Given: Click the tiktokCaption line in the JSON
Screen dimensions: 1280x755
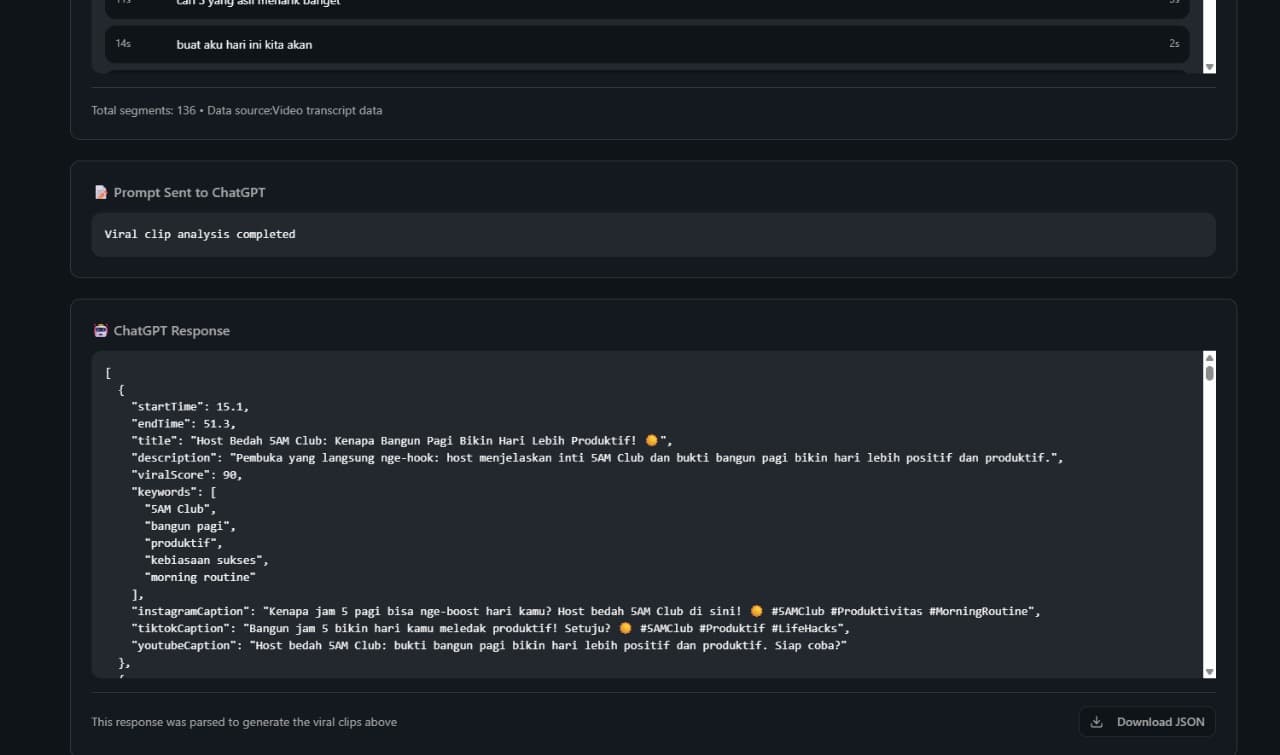Looking at the screenshot, I should 490,628.
